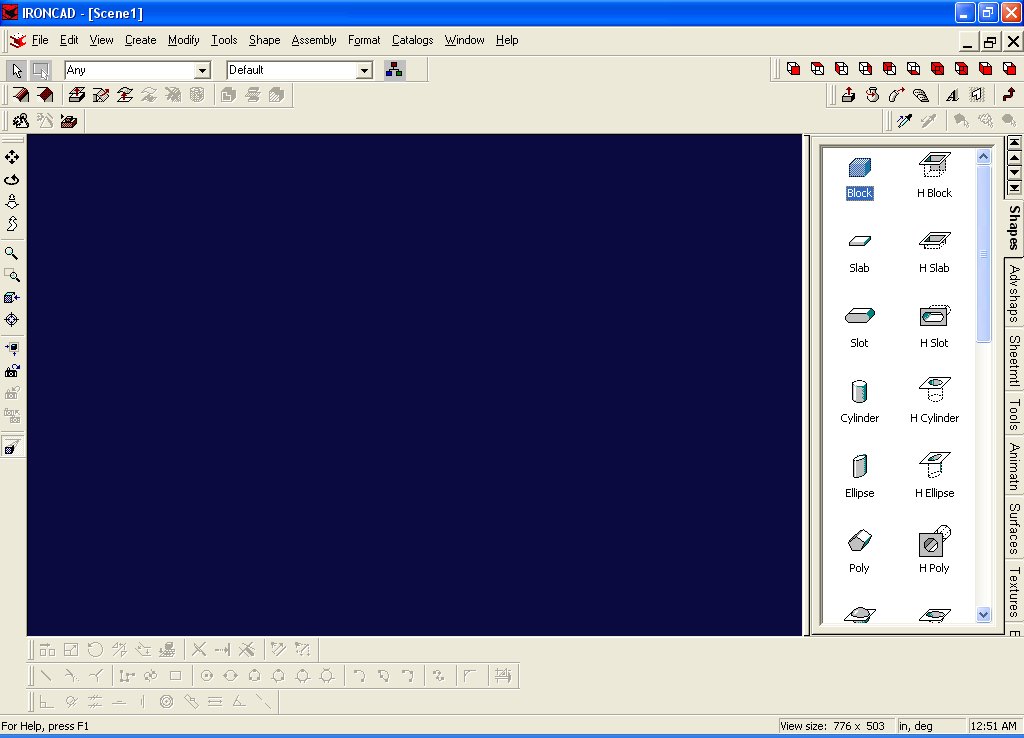Image resolution: width=1024 pixels, height=738 pixels.
Task: Switch to the Textures catalog tab
Action: coord(1014,591)
